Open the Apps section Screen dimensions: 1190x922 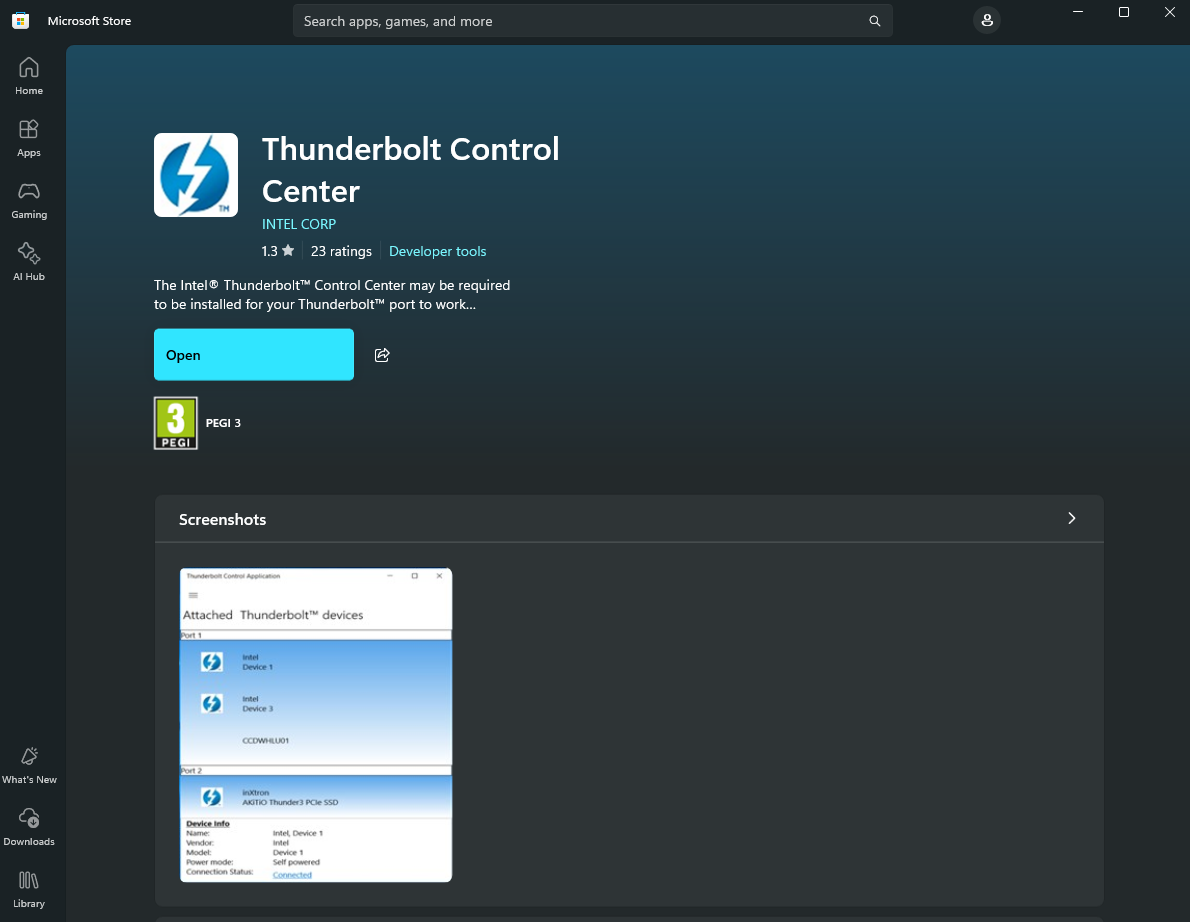tap(29, 138)
